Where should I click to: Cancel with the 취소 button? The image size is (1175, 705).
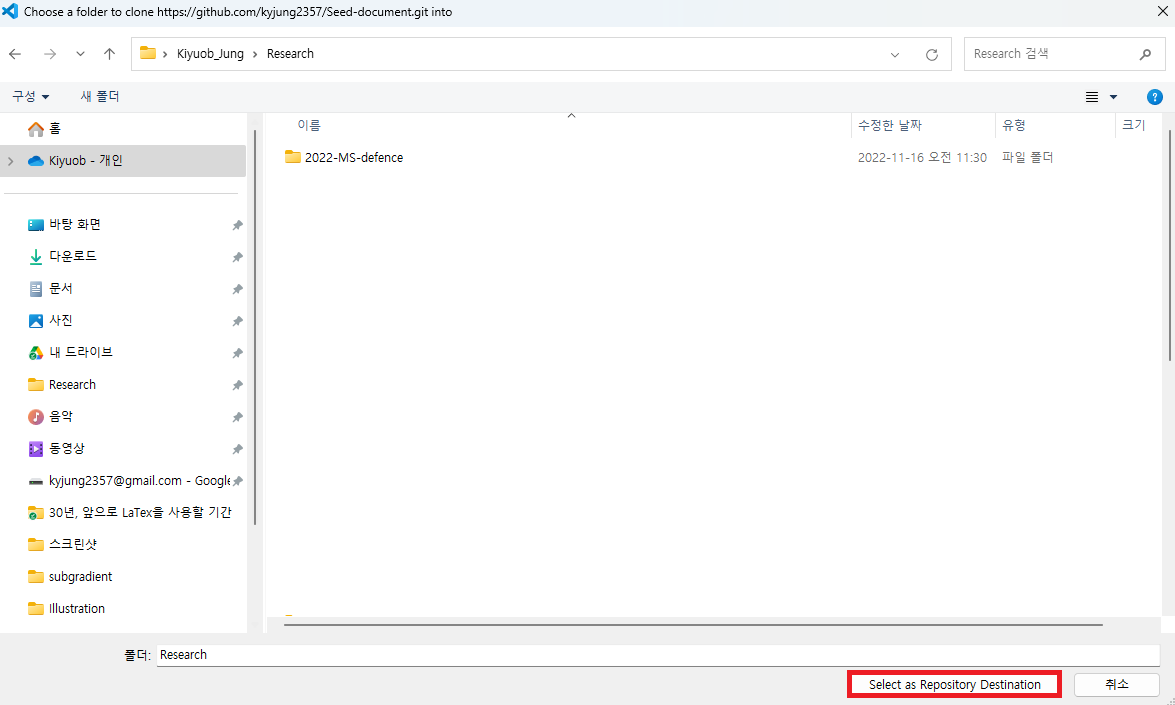click(x=1117, y=684)
